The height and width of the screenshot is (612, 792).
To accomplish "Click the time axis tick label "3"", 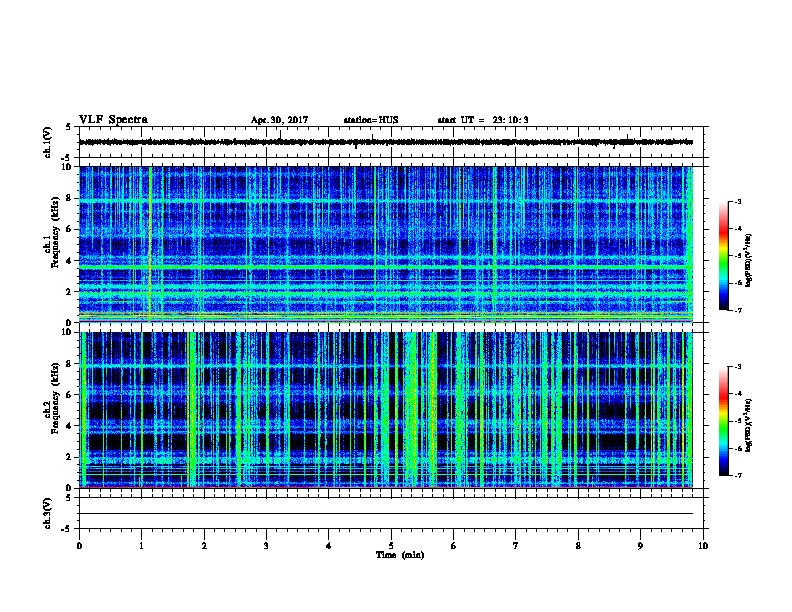I will pos(266,546).
